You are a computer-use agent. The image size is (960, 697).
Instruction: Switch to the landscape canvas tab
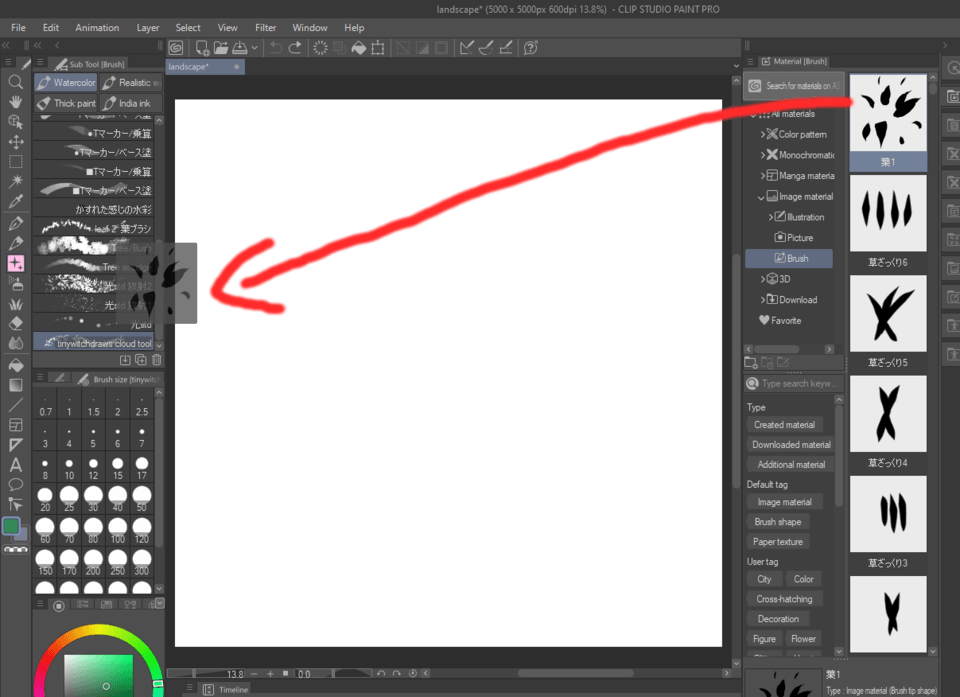205,67
